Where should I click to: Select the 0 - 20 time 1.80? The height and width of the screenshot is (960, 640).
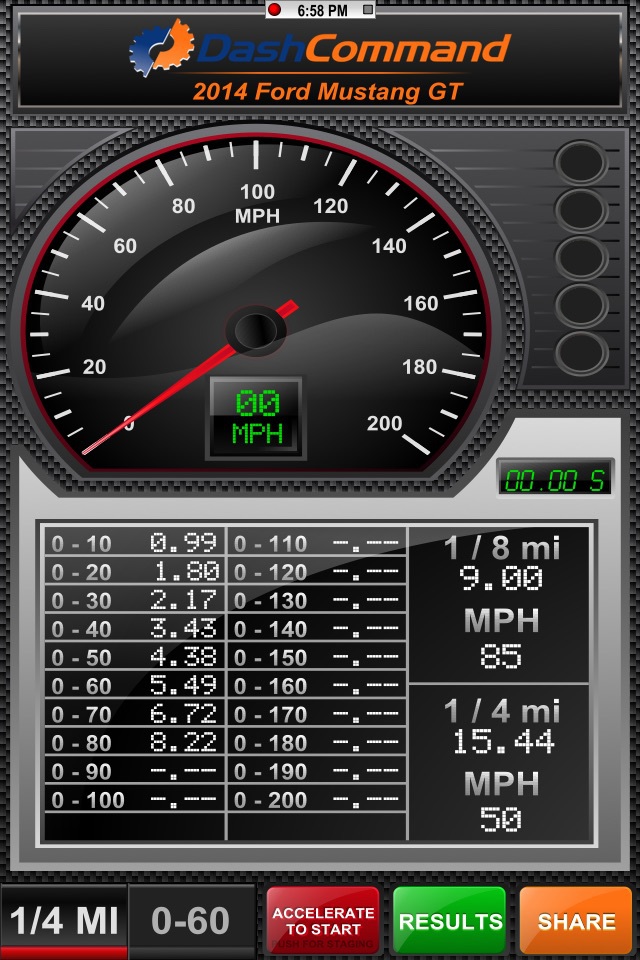point(186,571)
